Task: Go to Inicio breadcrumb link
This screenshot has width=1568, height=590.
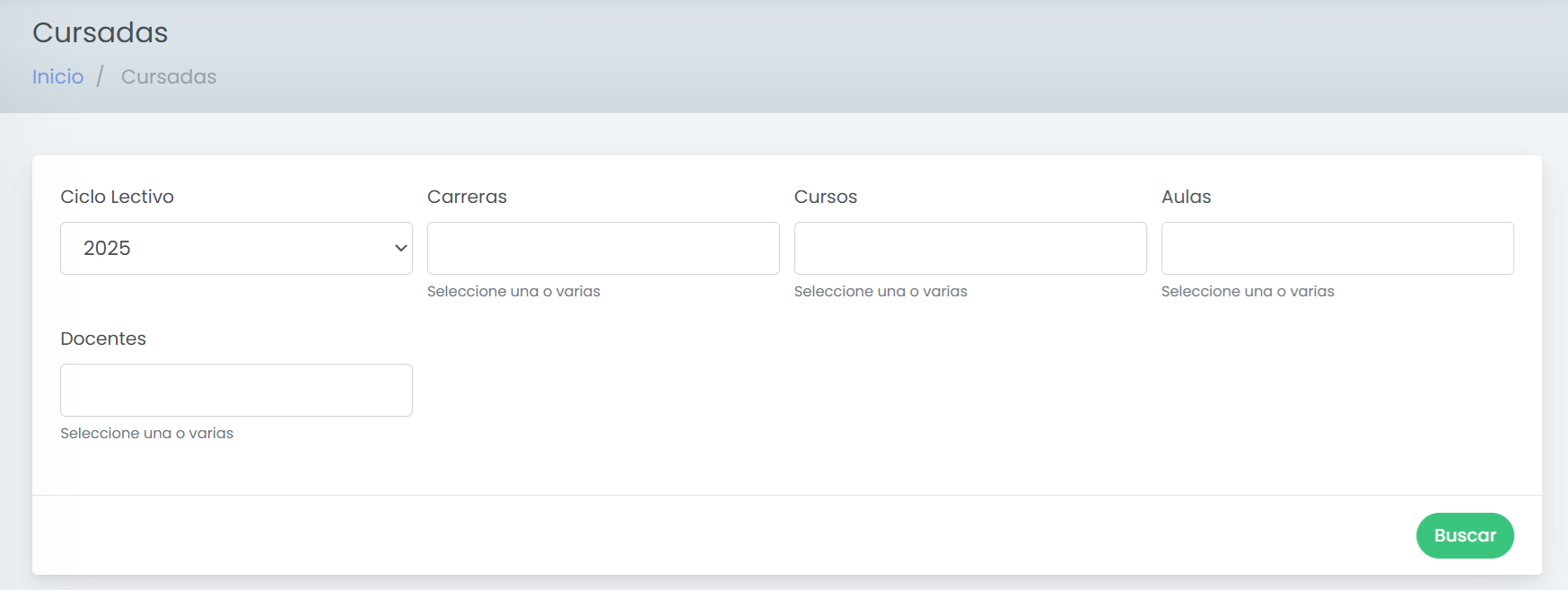Action: [58, 76]
